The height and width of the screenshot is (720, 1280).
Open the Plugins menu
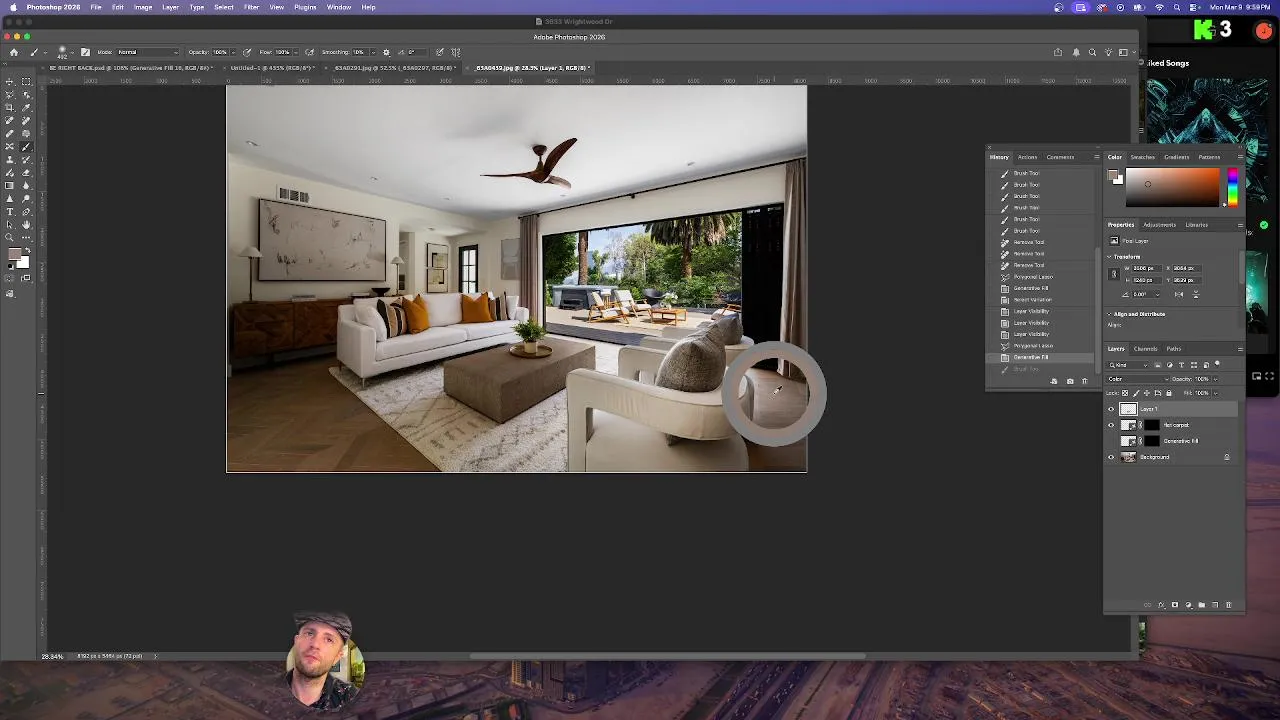point(305,7)
